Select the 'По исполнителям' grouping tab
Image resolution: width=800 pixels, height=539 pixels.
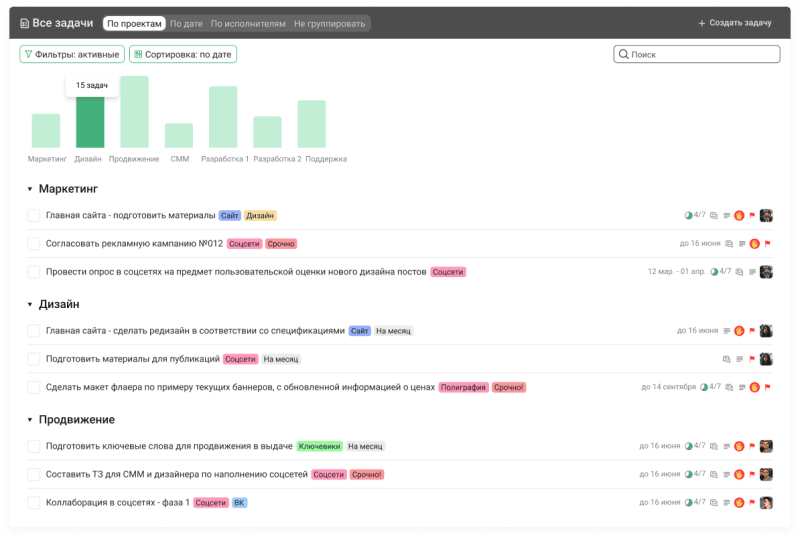[x=248, y=23]
